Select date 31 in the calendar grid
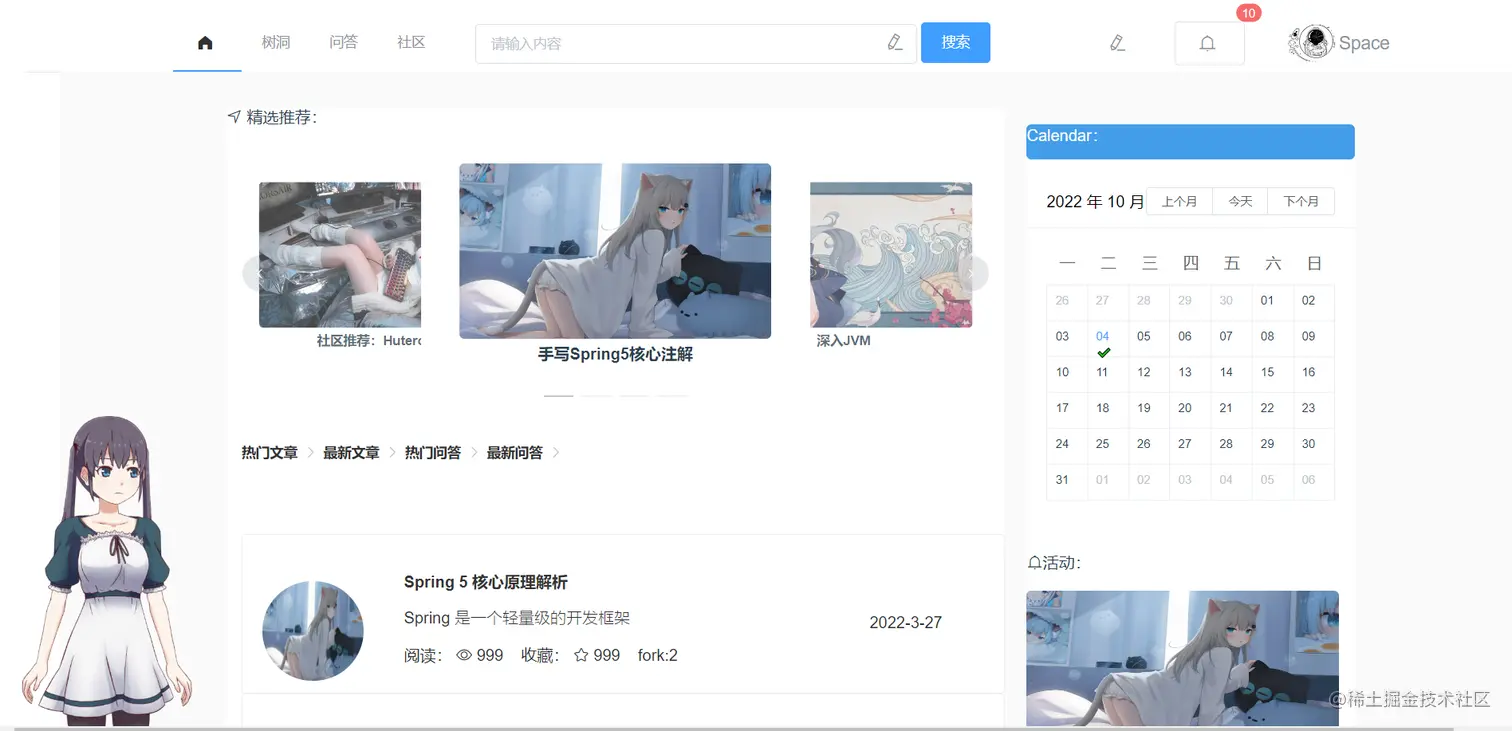The image size is (1512, 731). coord(1062,480)
